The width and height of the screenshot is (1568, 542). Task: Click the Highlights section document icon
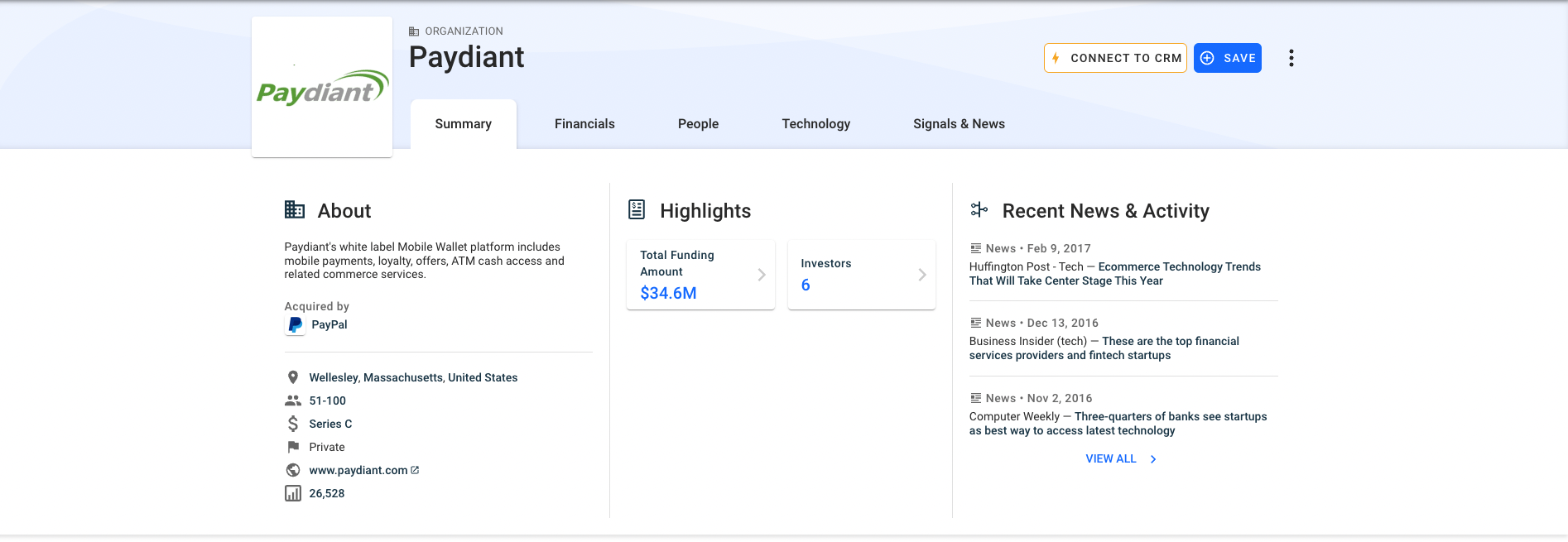(637, 210)
